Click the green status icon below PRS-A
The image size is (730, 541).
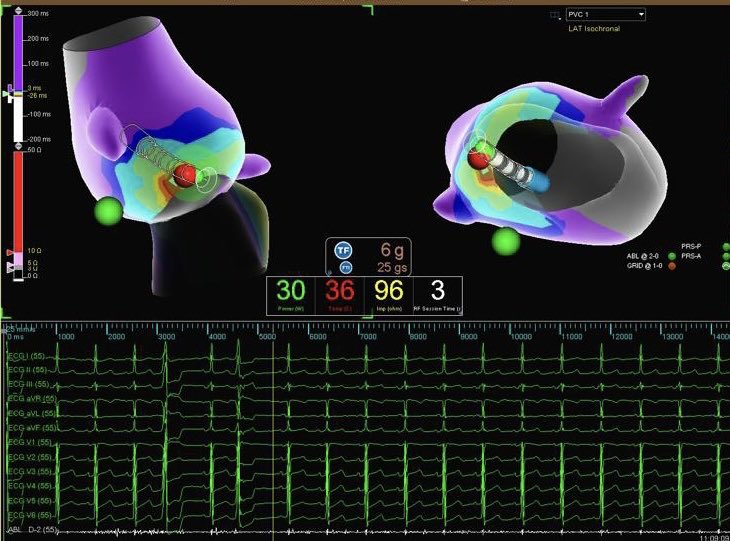tap(726, 266)
